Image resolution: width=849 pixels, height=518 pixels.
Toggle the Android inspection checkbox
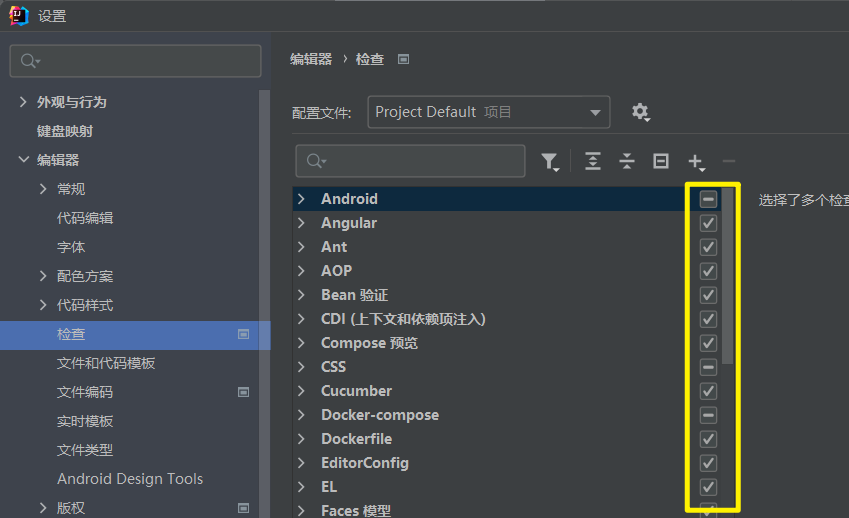point(708,199)
